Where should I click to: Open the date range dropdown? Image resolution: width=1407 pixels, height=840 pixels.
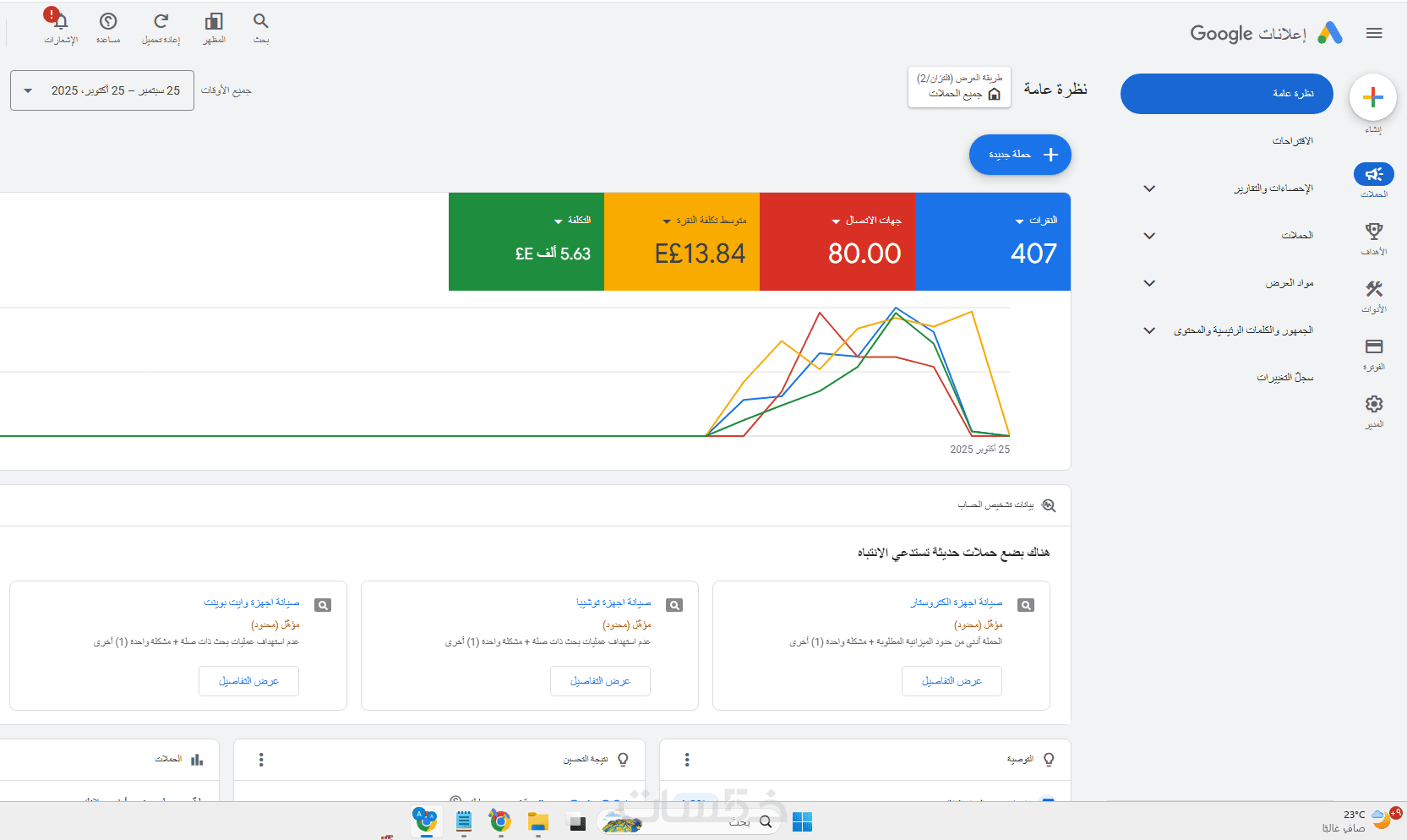(x=102, y=90)
